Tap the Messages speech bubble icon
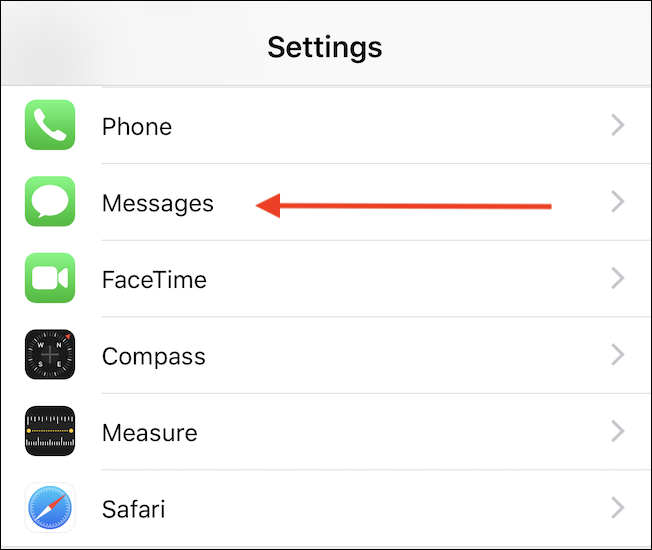This screenshot has width=652, height=550. coord(50,201)
